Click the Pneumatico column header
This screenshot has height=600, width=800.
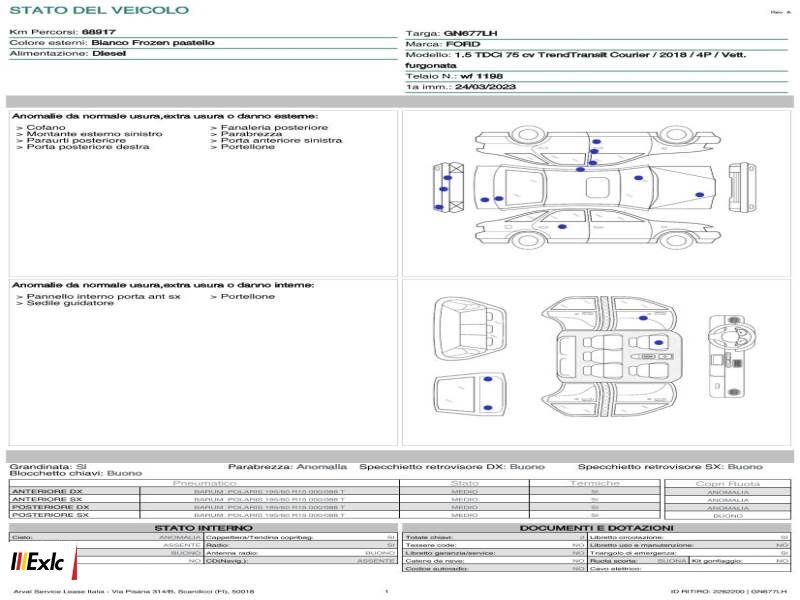pos(204,483)
